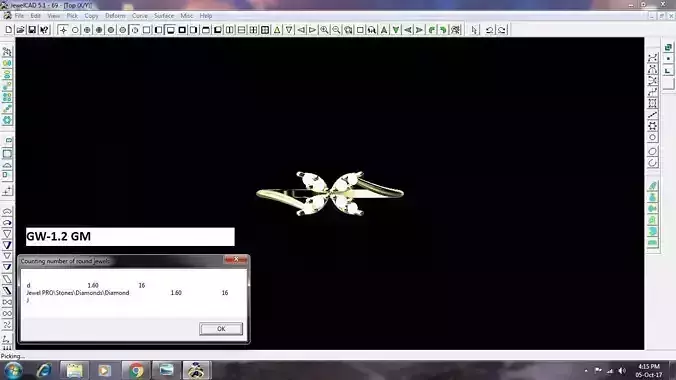Click the Jewel PRO\Stones\Diamonds\Diamond text row
The height and width of the screenshot is (380, 676).
[x=78, y=292]
